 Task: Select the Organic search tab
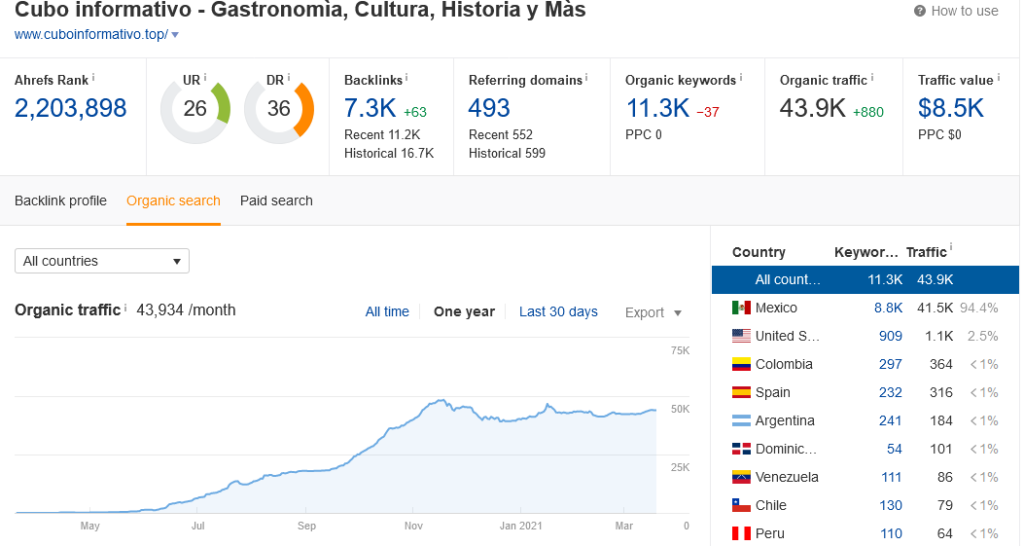173,201
